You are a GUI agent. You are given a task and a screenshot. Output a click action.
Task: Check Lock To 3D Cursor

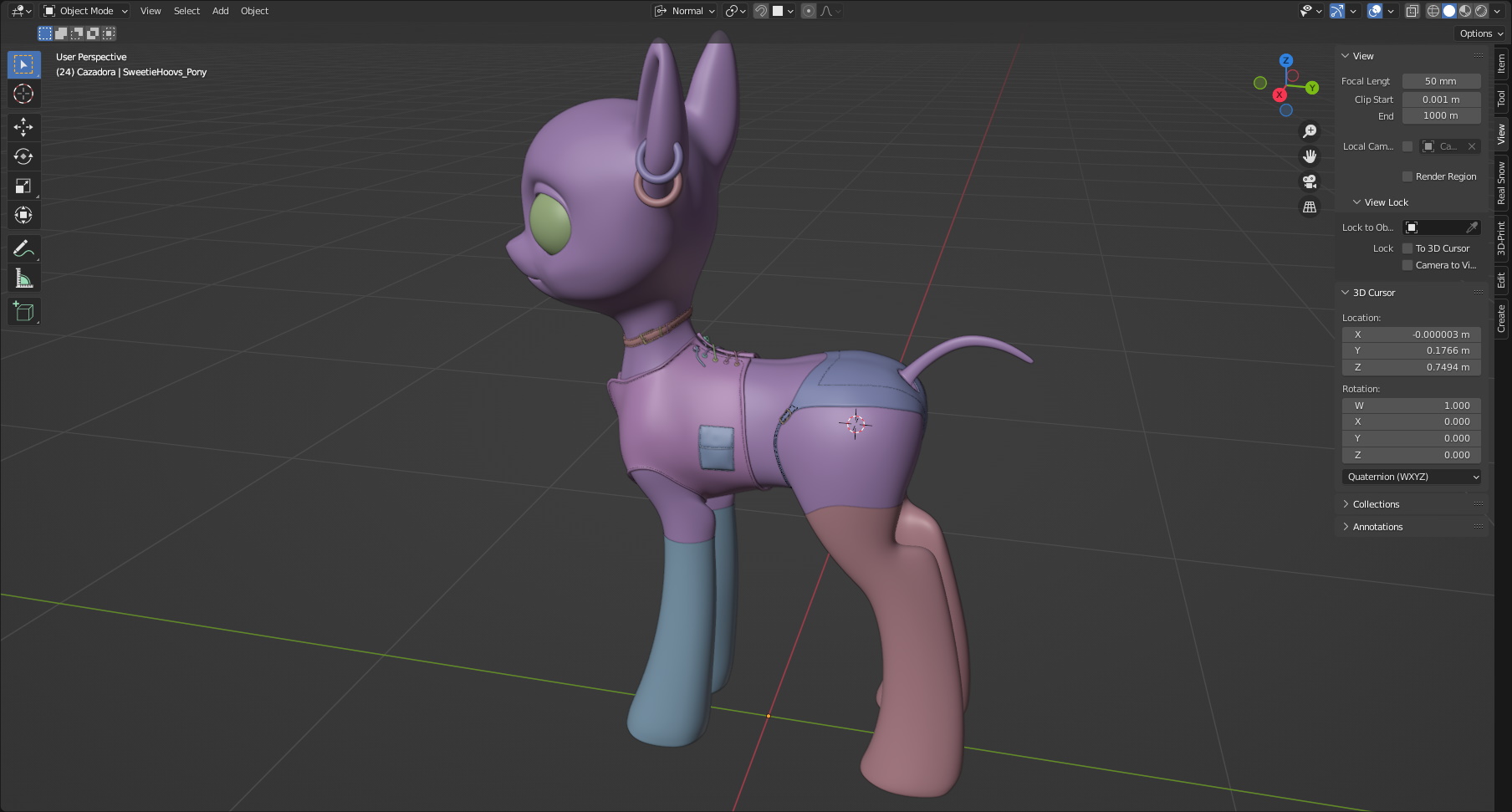coord(1407,248)
